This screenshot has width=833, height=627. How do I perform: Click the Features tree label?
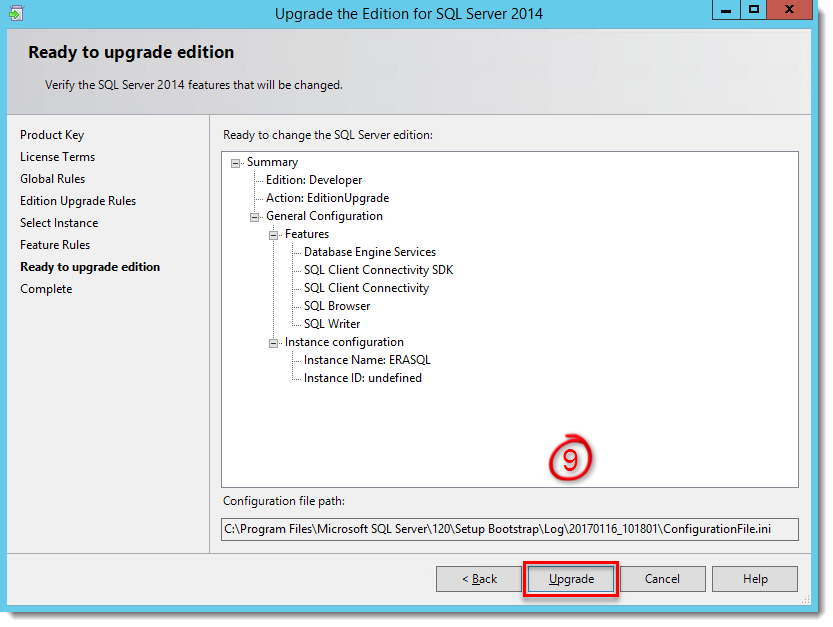tap(307, 234)
